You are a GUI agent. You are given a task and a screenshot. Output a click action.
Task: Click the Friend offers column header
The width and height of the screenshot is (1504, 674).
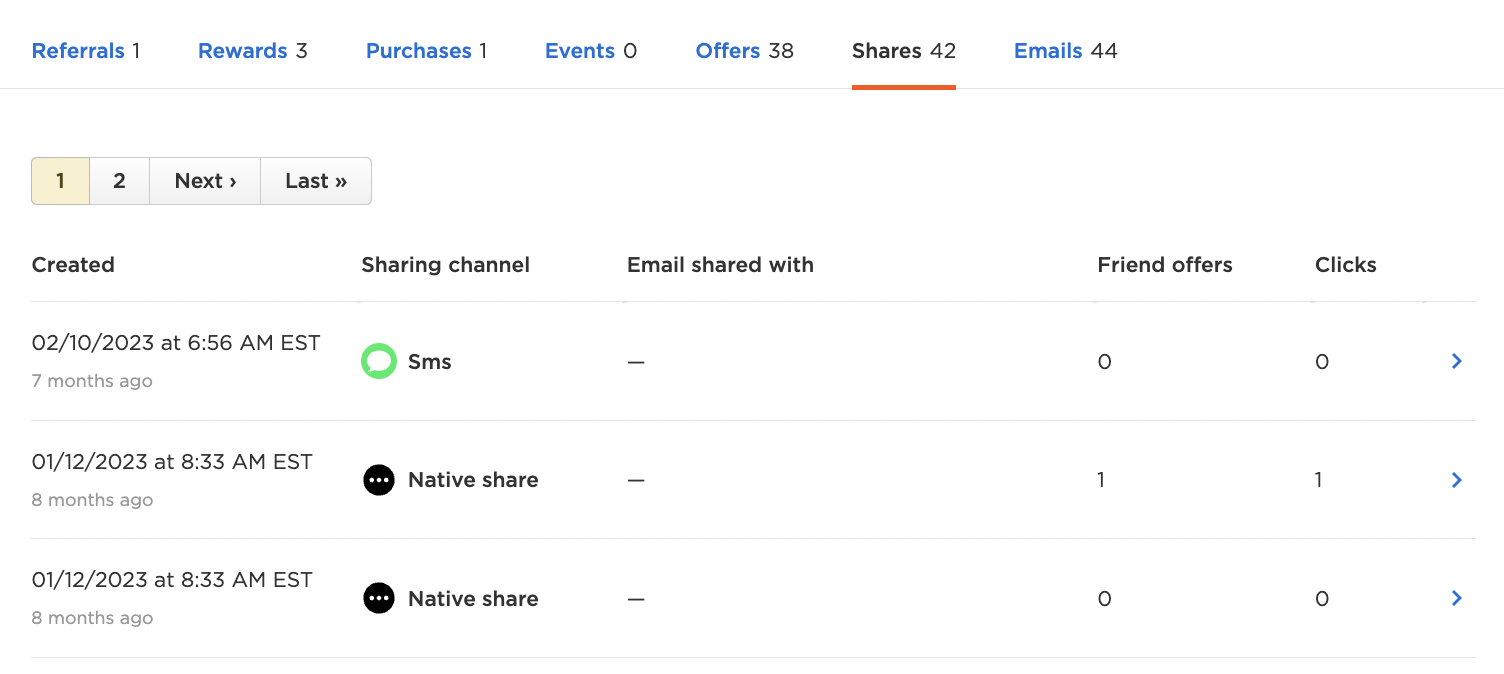click(x=1164, y=264)
